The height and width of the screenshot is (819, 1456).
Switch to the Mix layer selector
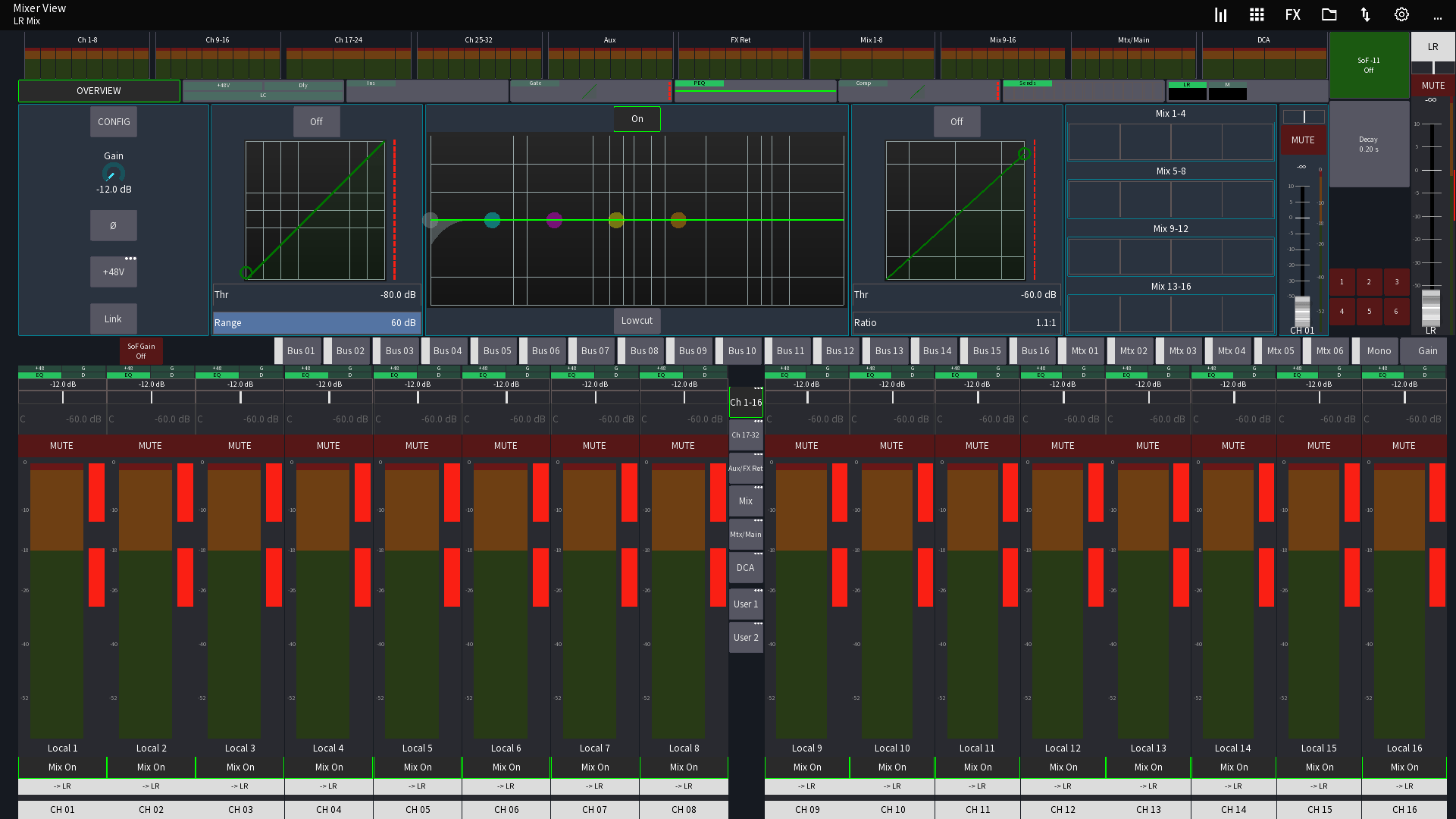point(745,500)
